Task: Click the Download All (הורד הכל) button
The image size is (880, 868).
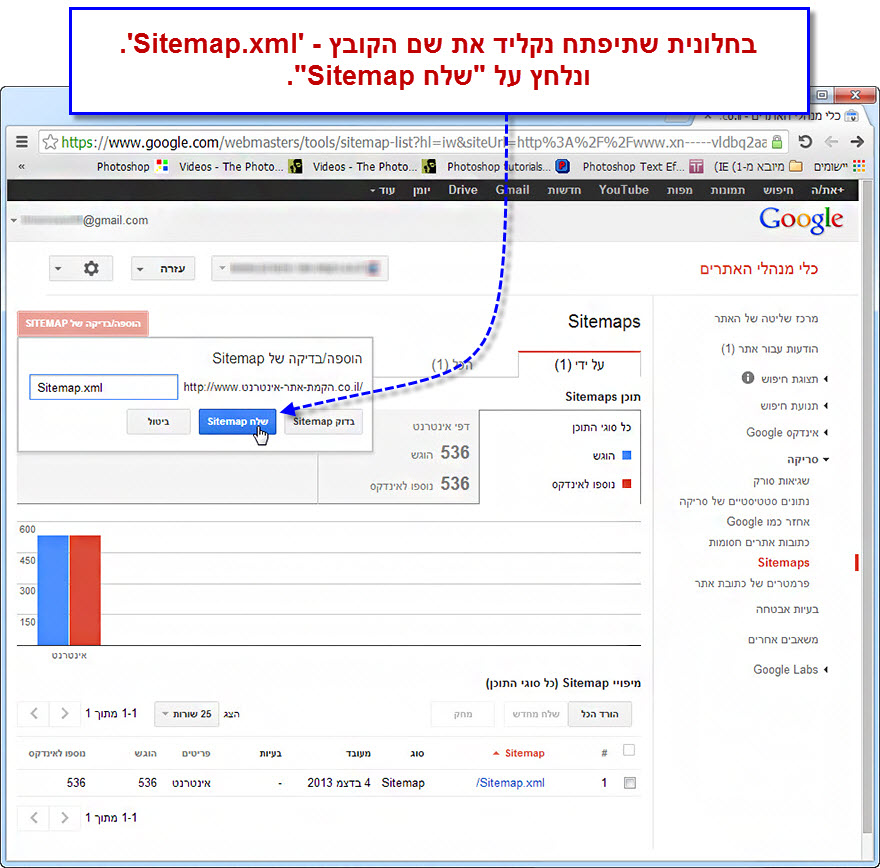Action: coord(599,714)
